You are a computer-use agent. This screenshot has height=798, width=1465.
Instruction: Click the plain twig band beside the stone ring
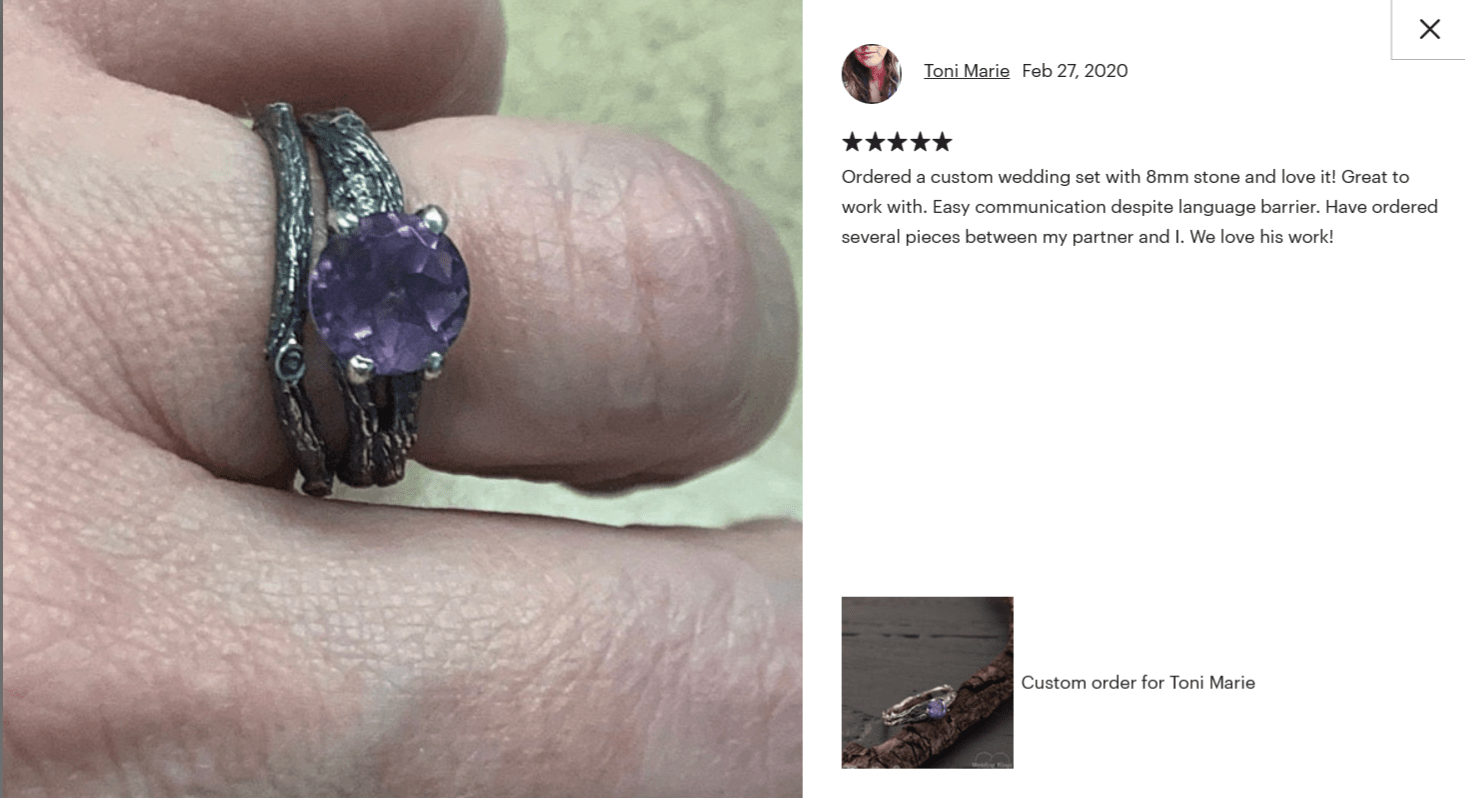[287, 300]
